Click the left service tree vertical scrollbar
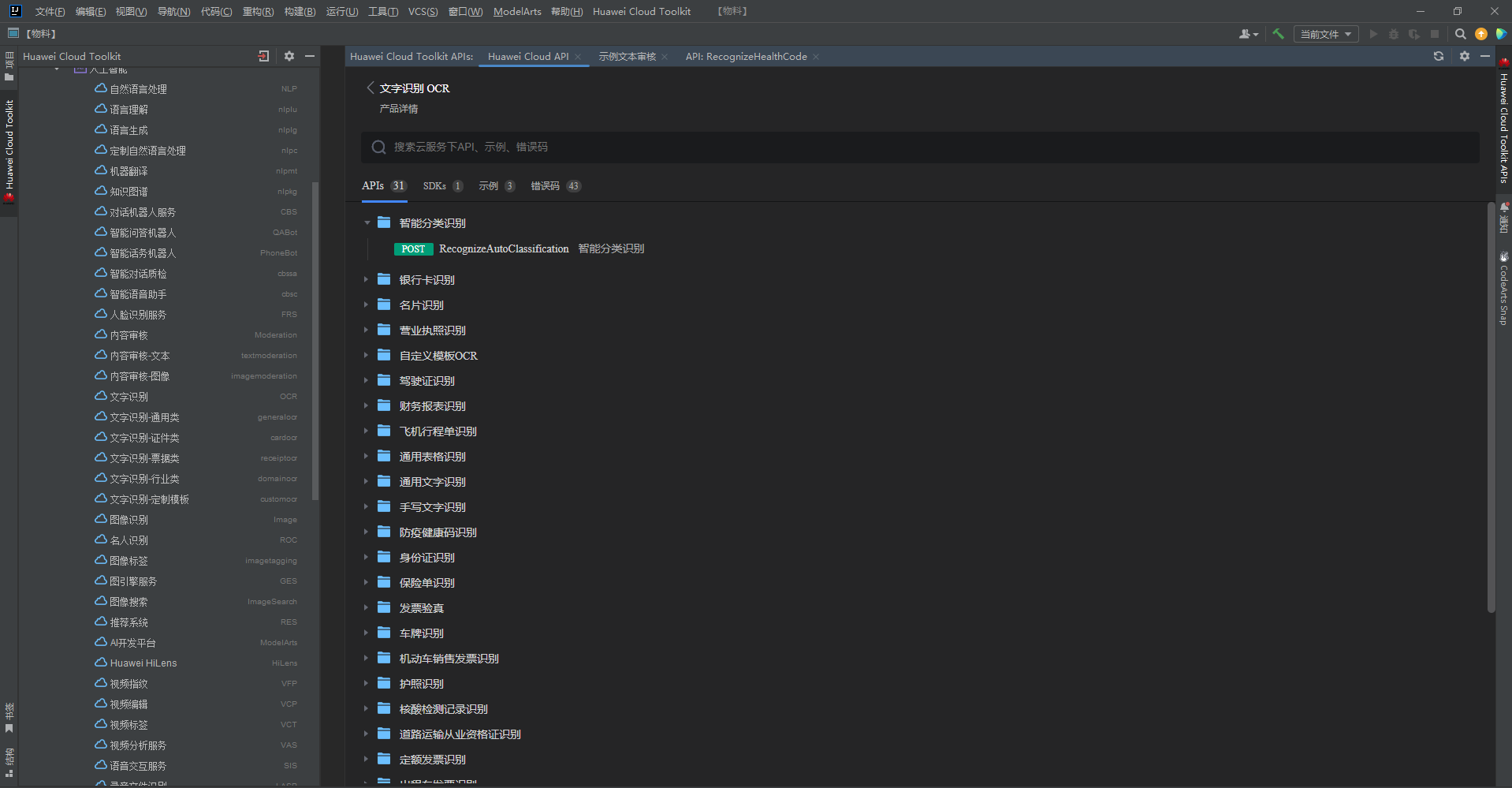The image size is (1512, 788). pyautogui.click(x=315, y=341)
